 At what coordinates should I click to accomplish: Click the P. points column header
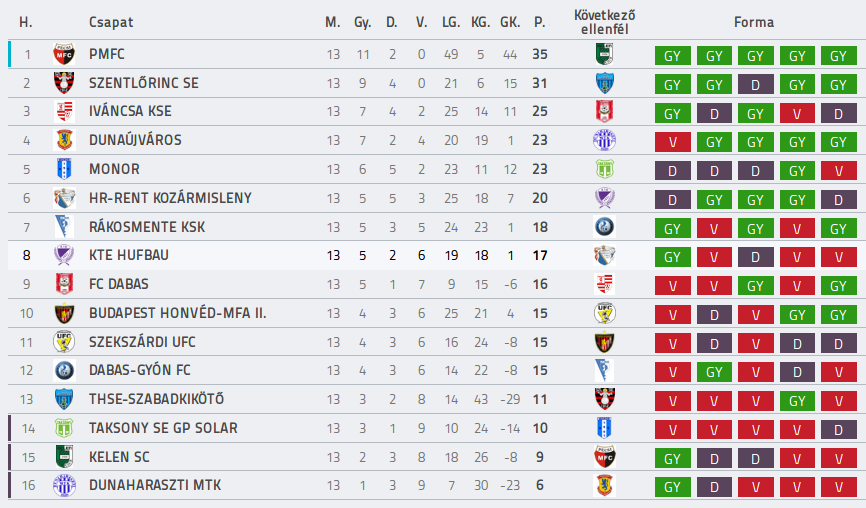pyautogui.click(x=540, y=22)
